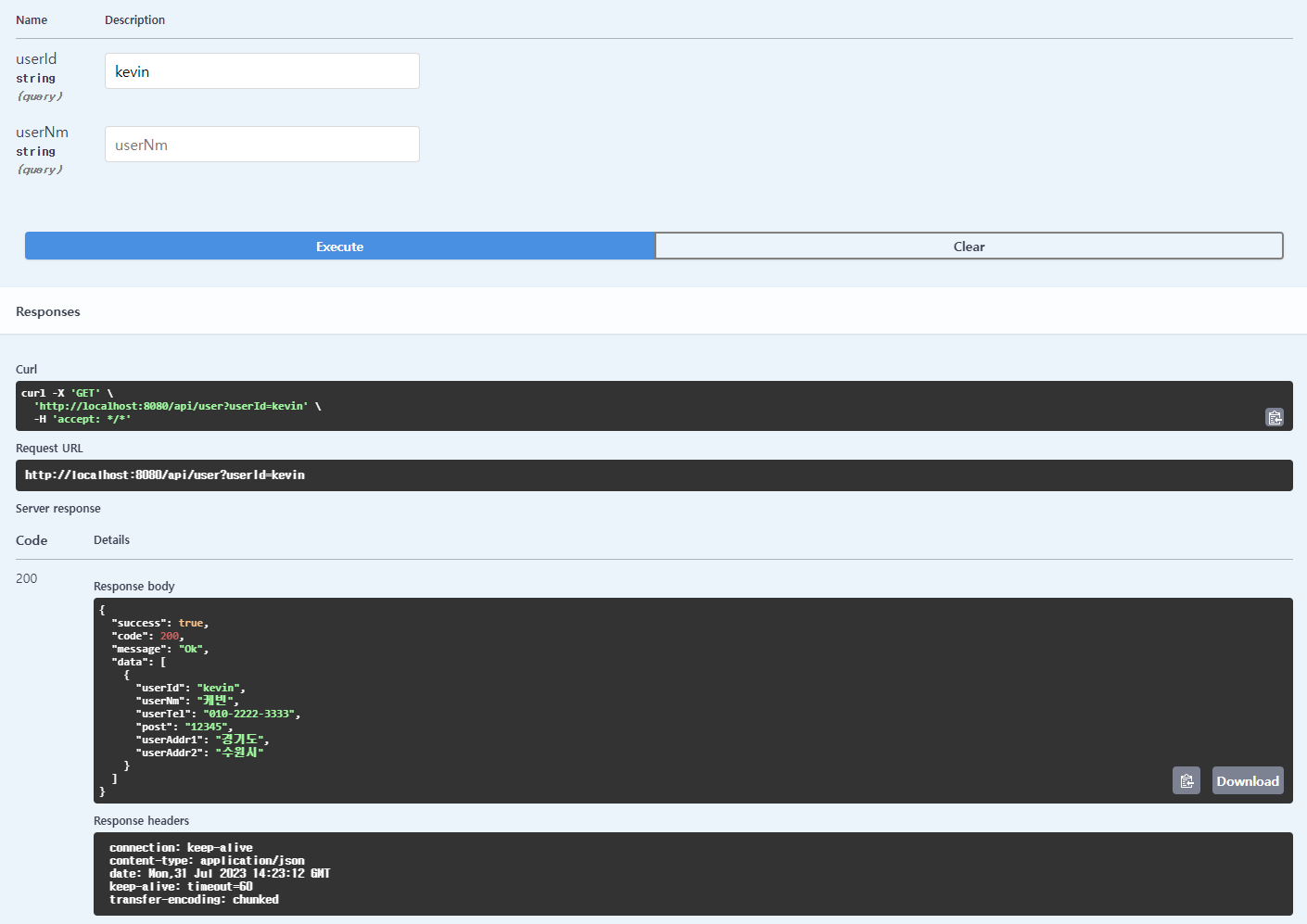Click the "userId": "kevin" JSON line
1307x924 pixels.
(190, 688)
